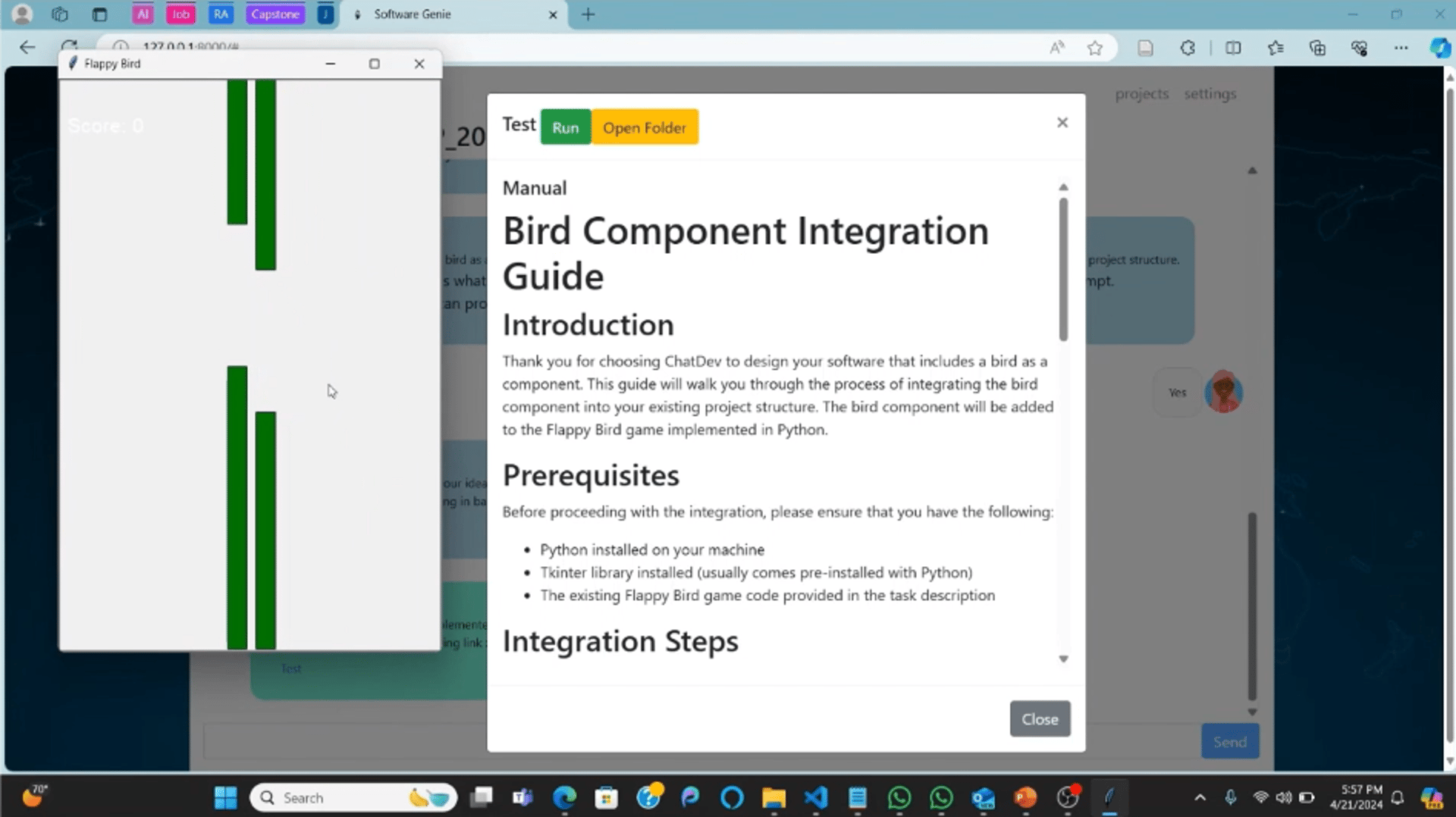Close the Software Genie tab
The image size is (1456, 817).
point(553,14)
